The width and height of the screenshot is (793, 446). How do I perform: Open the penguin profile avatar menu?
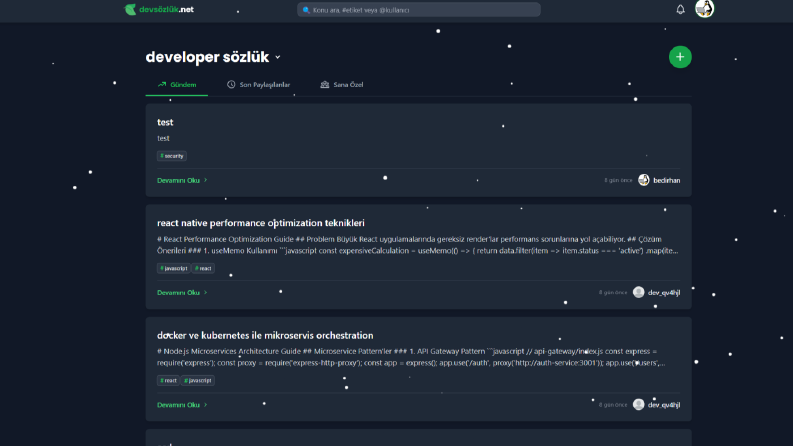[704, 9]
